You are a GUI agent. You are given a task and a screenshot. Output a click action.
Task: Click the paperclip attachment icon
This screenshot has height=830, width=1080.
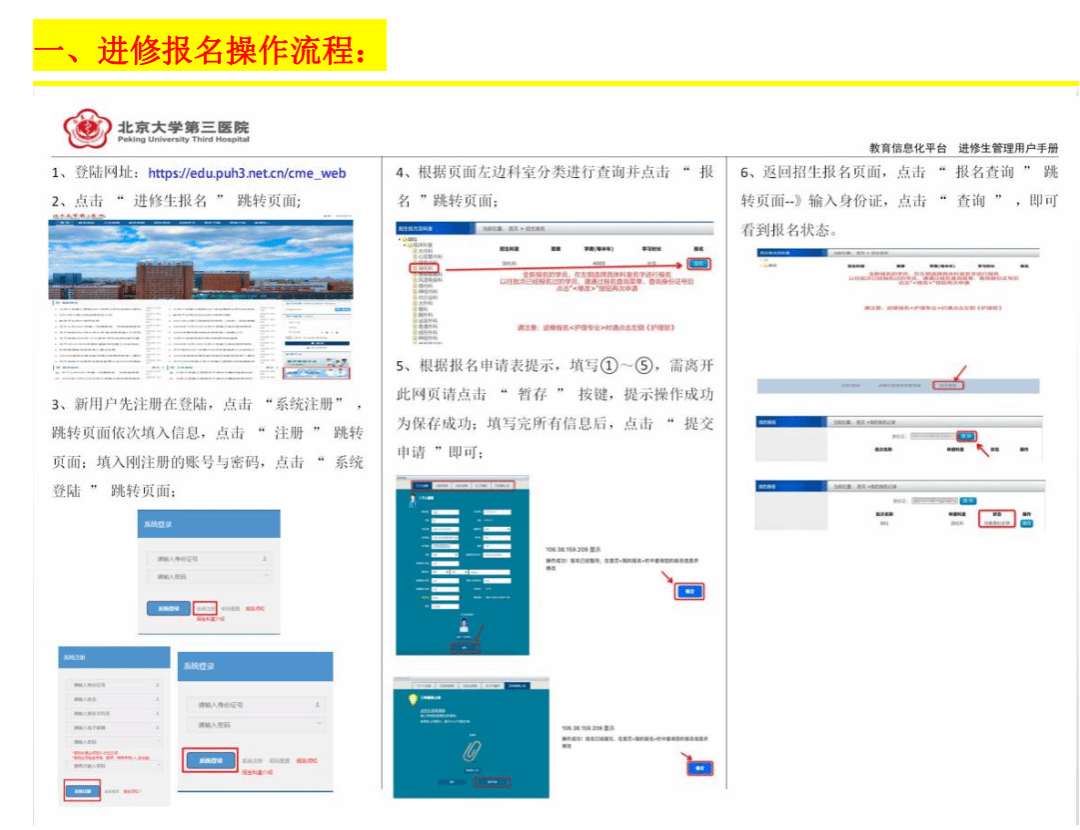(470, 753)
